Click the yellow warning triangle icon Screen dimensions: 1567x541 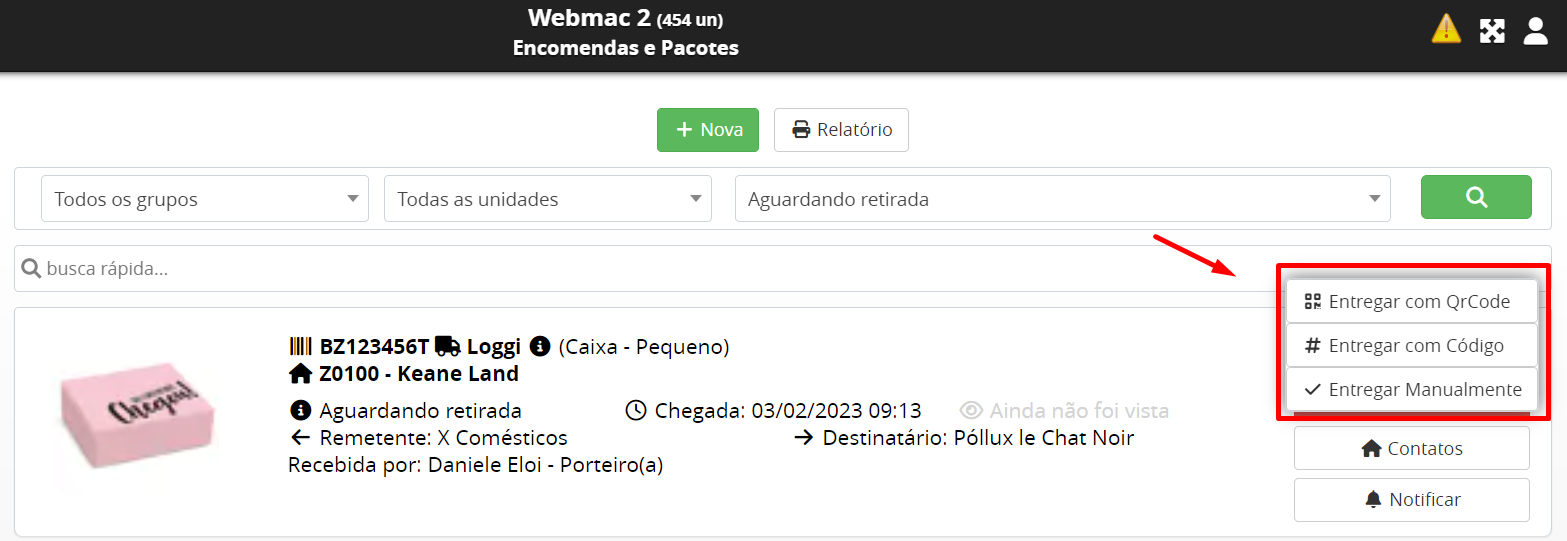[1446, 29]
